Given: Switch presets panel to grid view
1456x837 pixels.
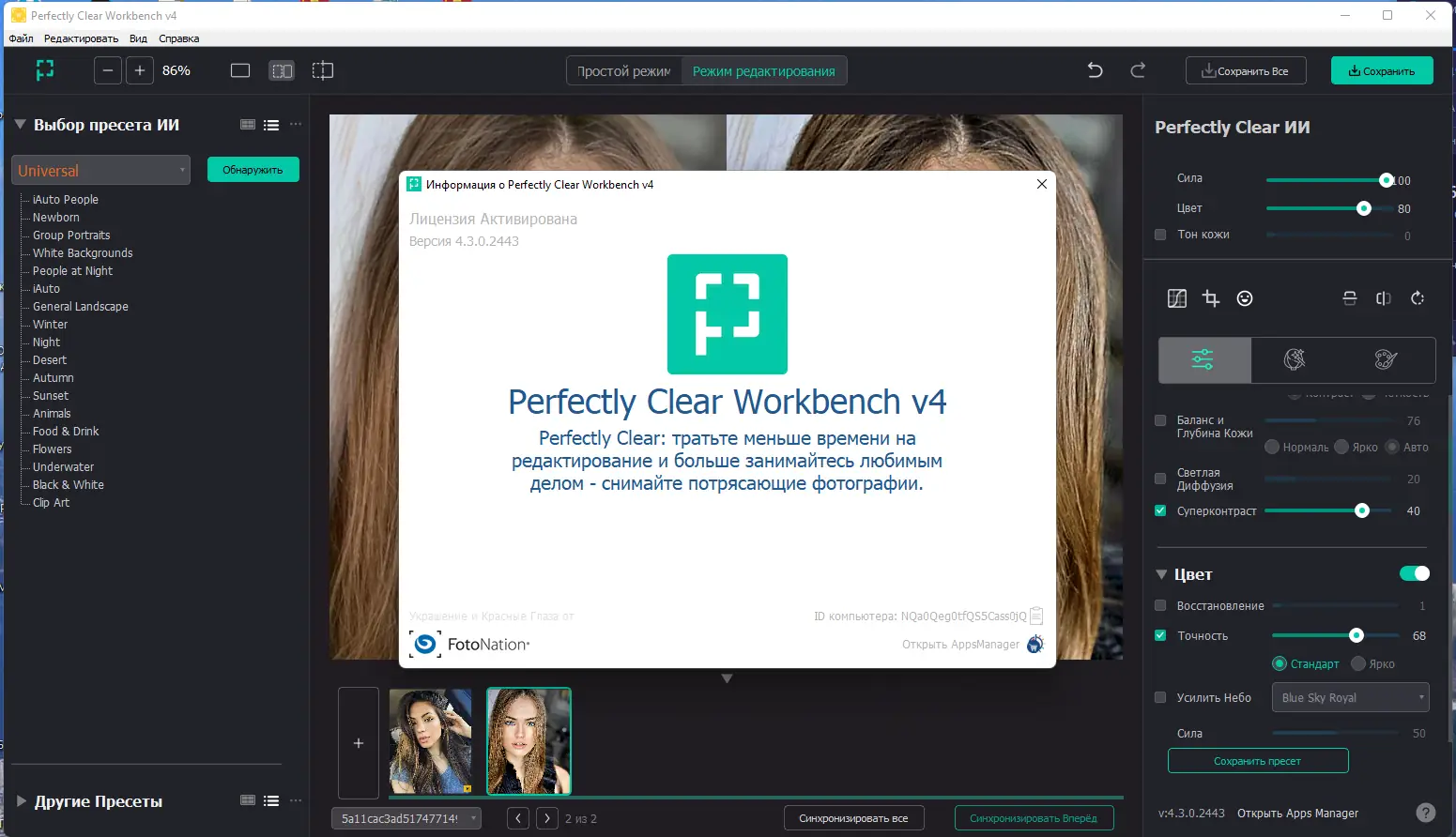Looking at the screenshot, I should [x=247, y=124].
